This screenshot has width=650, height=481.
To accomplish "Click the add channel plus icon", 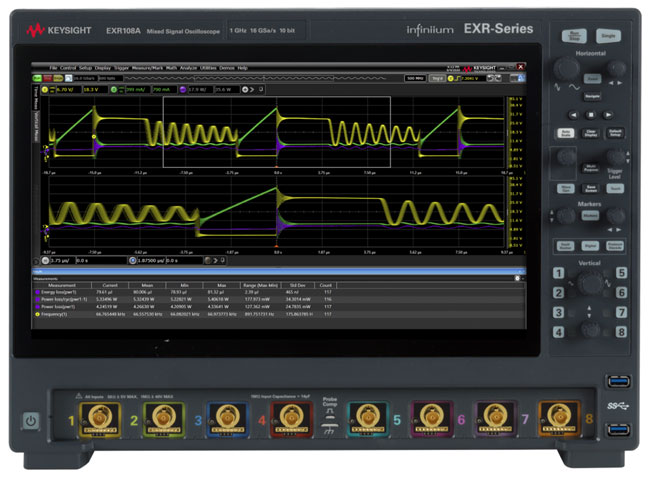I will [x=245, y=90].
